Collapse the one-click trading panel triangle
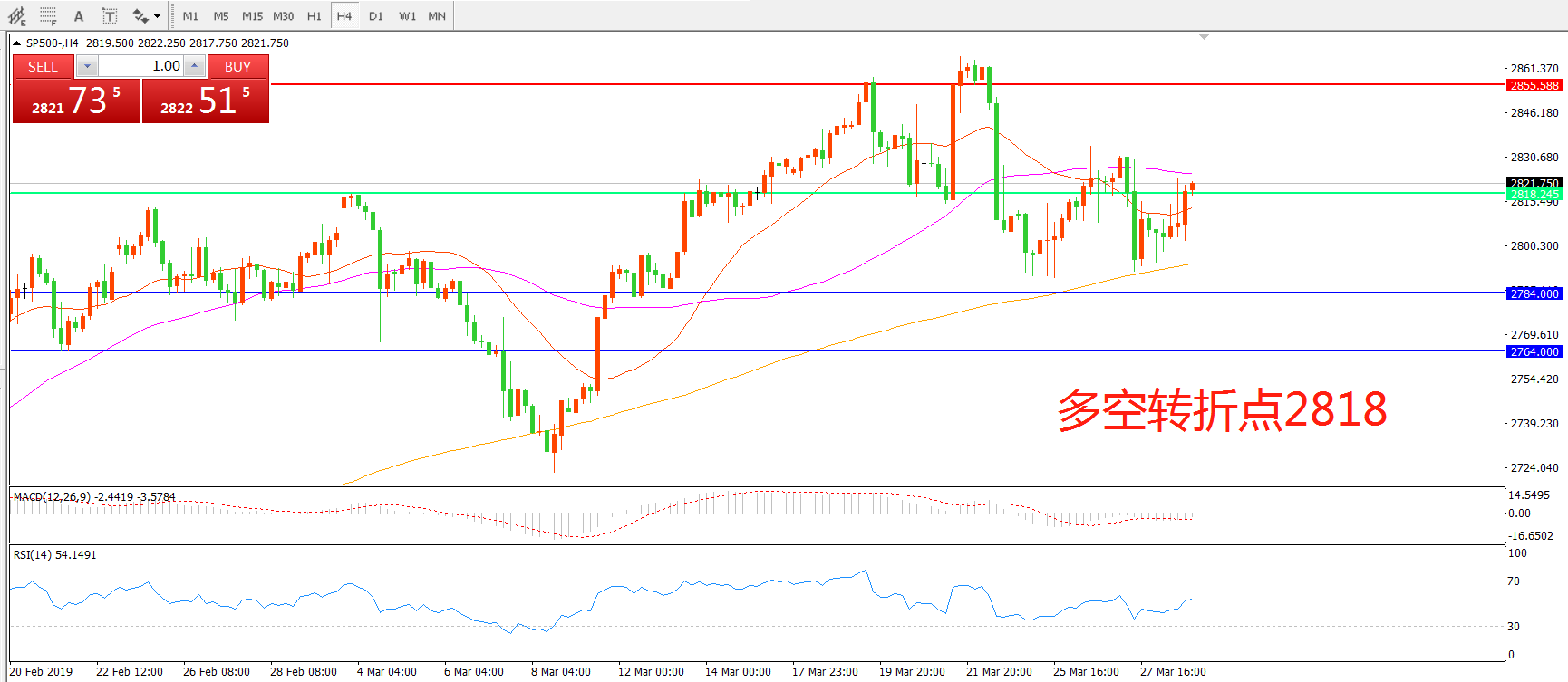Screen dimensions: 1568x682 (16, 43)
